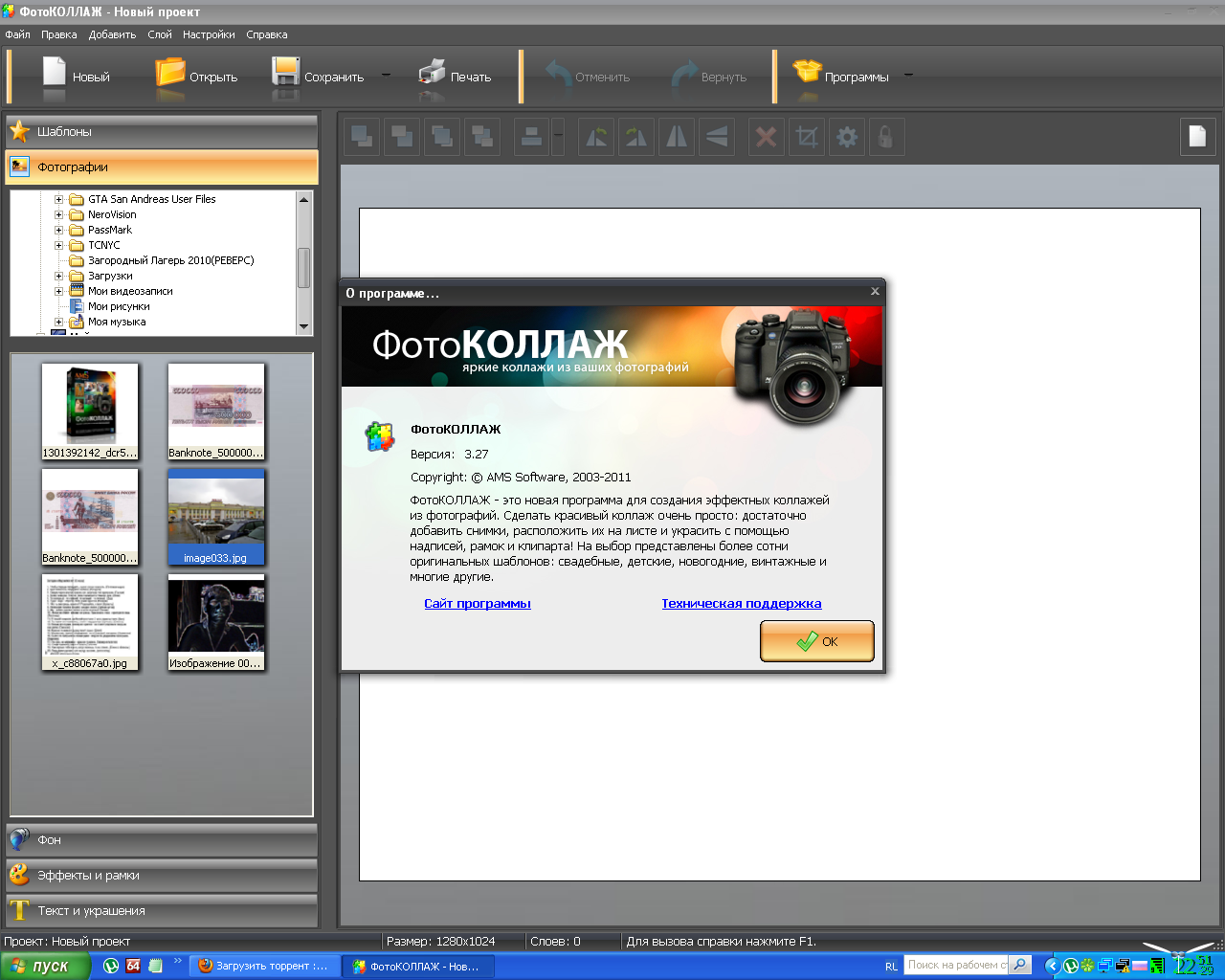This screenshot has width=1225, height=980.
Task: Open the Правка menu
Action: (58, 34)
